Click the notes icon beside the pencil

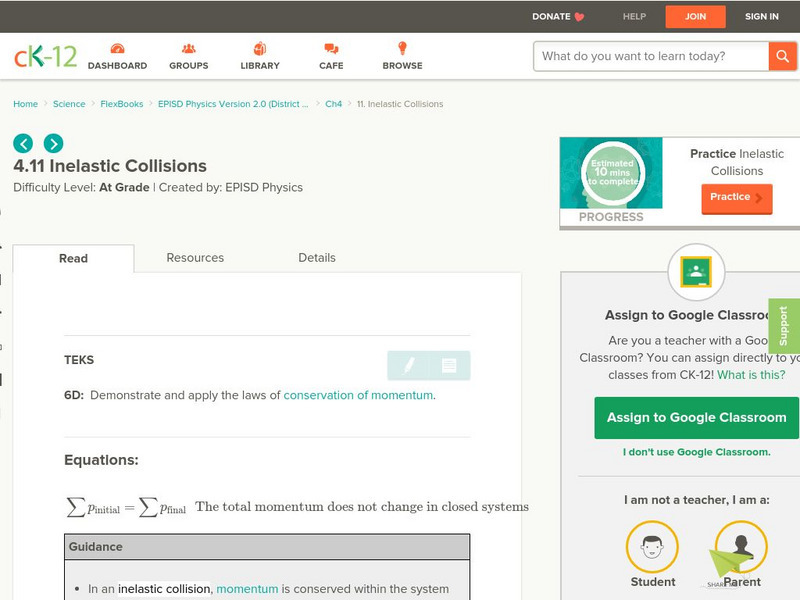click(449, 366)
